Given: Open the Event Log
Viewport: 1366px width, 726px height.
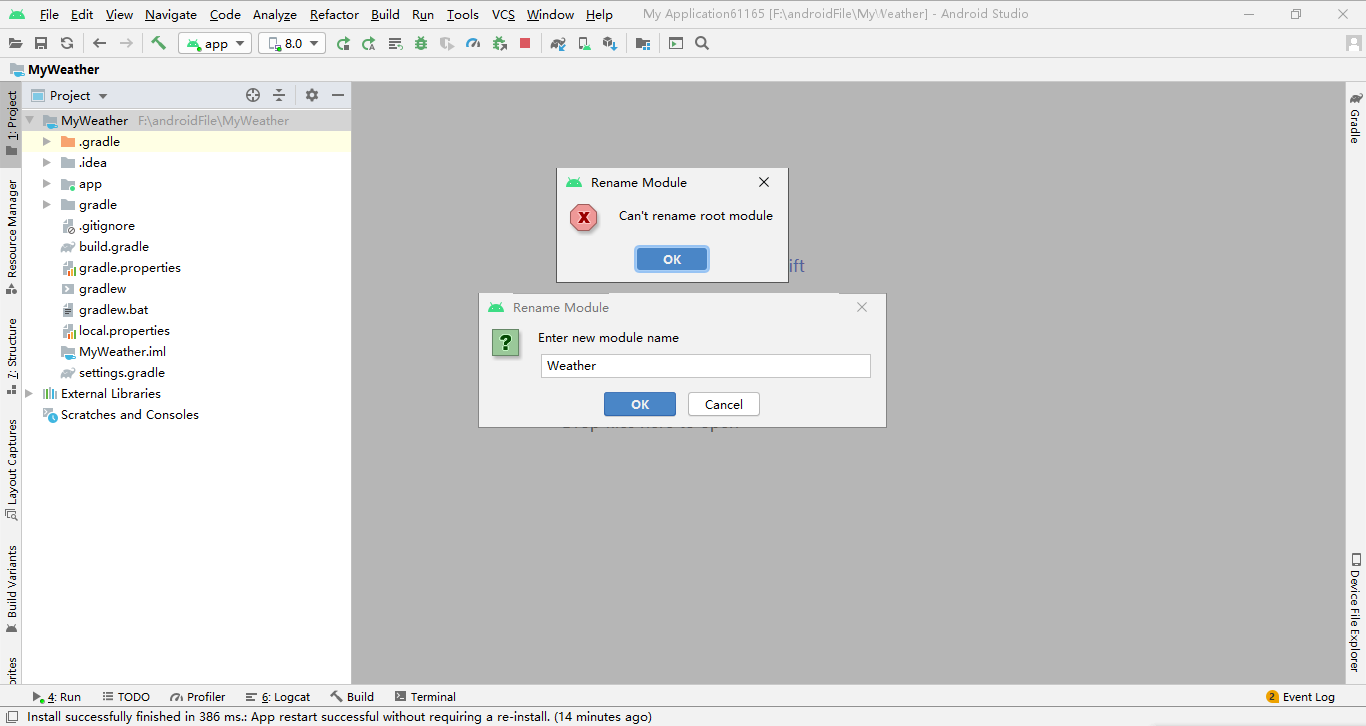Looking at the screenshot, I should [1301, 697].
